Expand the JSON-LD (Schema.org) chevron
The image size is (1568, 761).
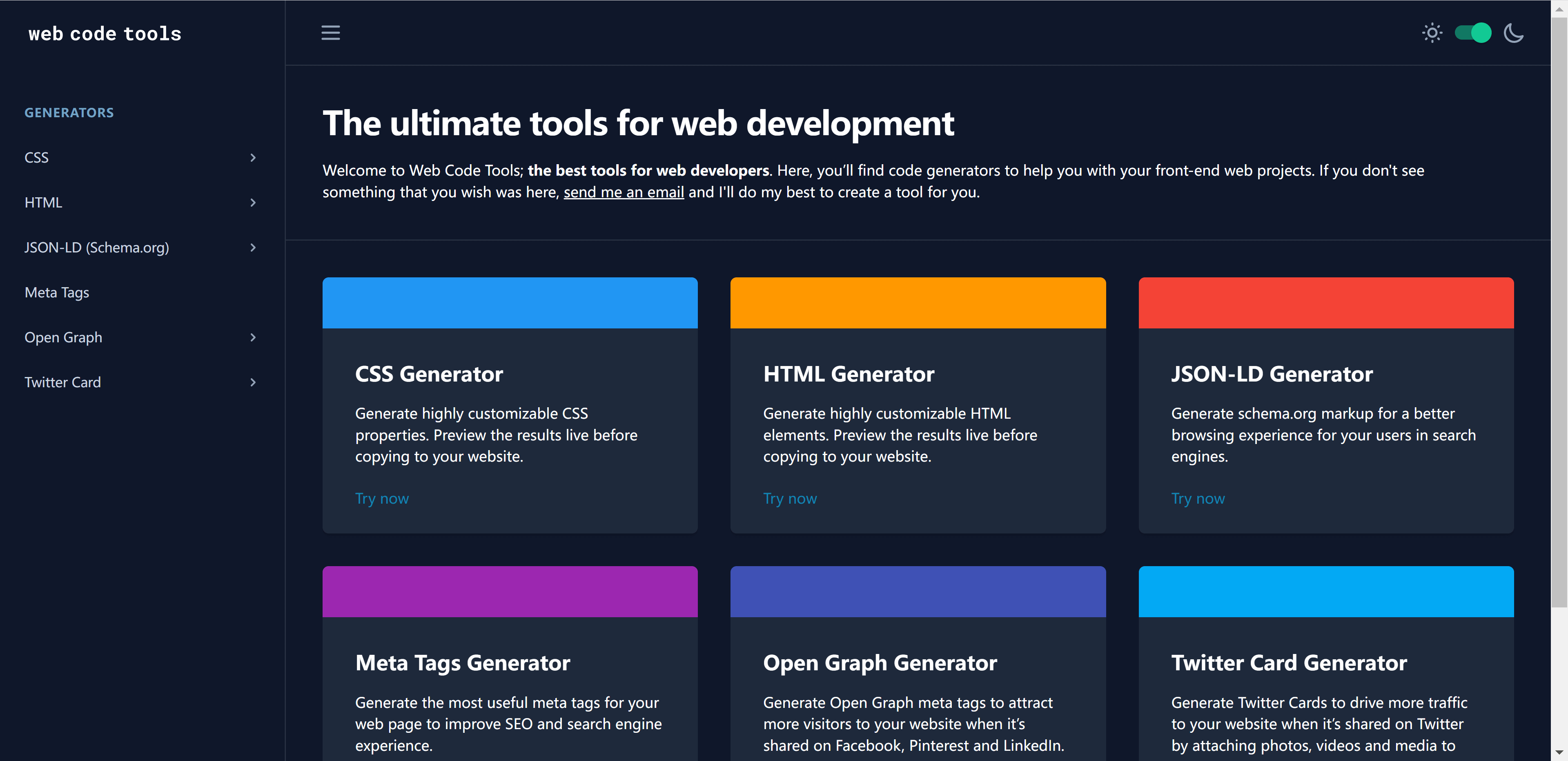[x=253, y=248]
